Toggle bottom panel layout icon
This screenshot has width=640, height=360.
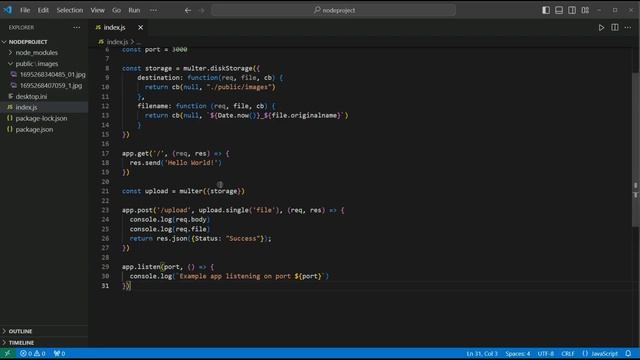(x=559, y=10)
